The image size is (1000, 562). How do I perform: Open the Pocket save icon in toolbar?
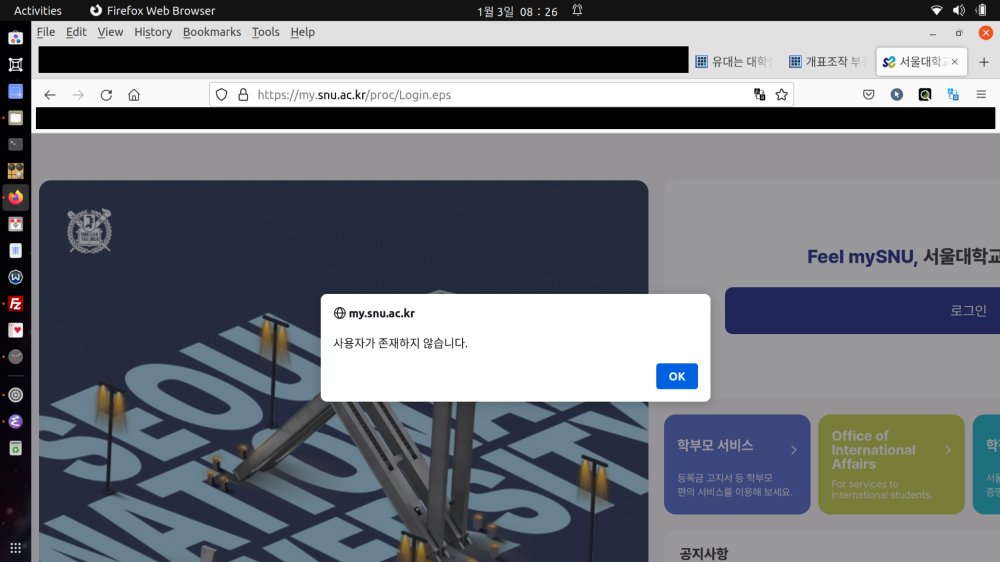tap(869, 95)
